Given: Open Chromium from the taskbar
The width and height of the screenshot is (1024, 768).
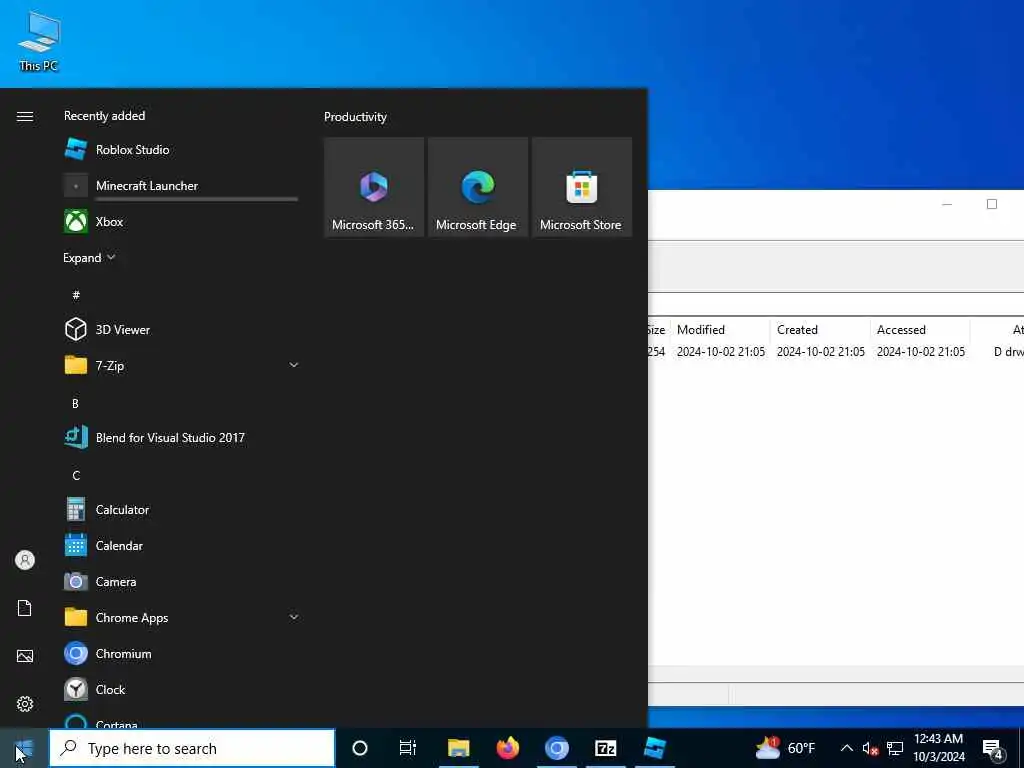Looking at the screenshot, I should [556, 748].
